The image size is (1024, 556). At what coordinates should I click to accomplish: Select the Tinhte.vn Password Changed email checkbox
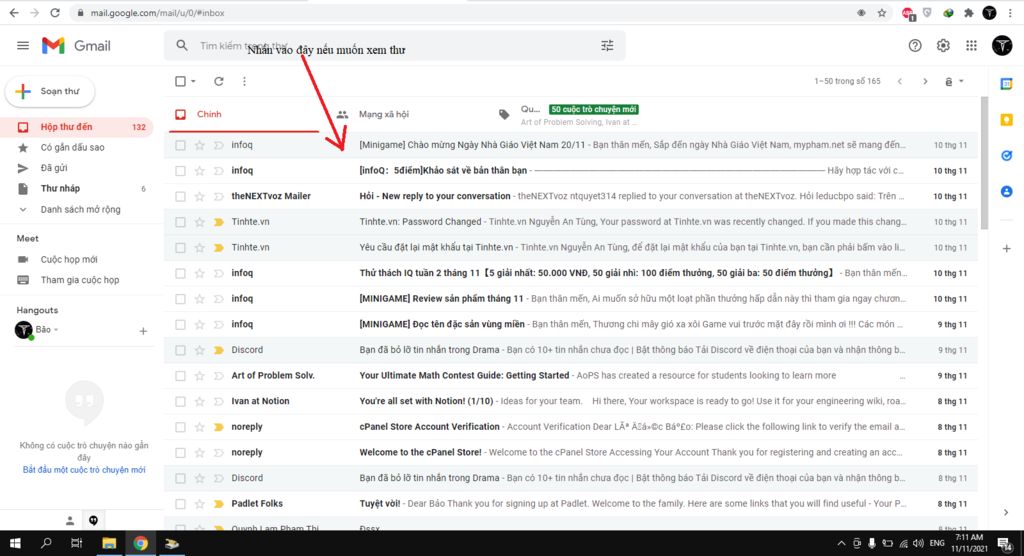(180, 222)
